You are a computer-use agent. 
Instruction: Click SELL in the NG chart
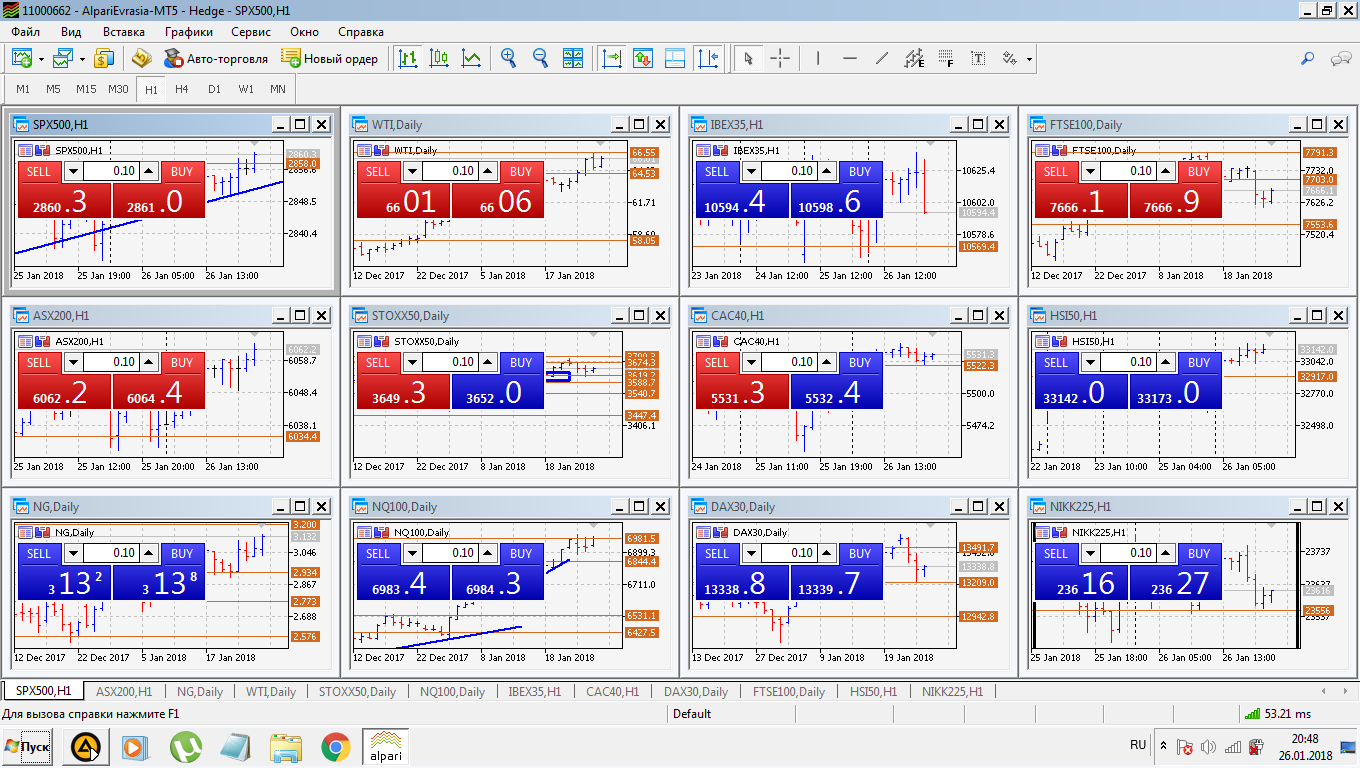pos(39,553)
